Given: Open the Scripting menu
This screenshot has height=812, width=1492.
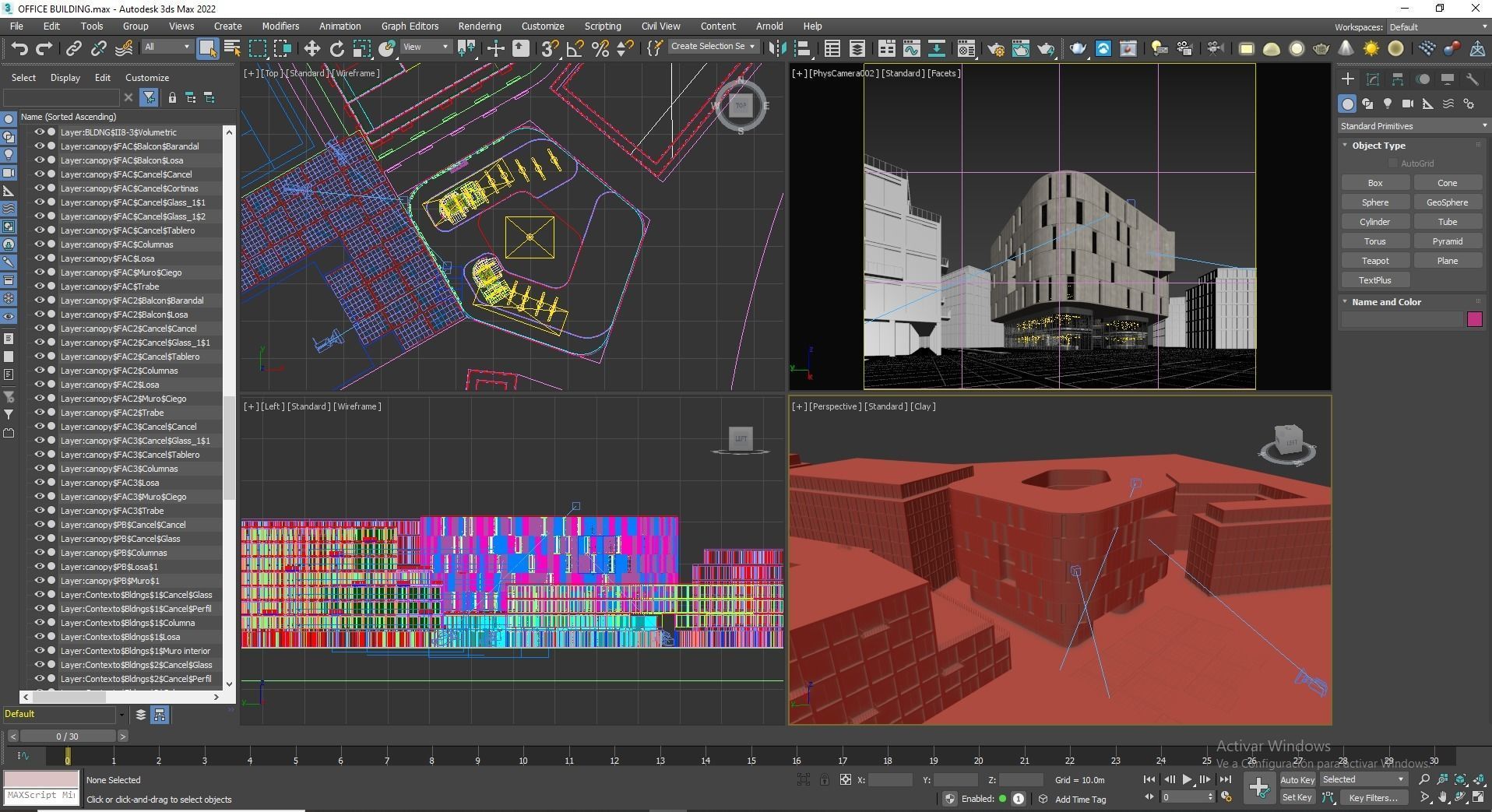Looking at the screenshot, I should 603,26.
